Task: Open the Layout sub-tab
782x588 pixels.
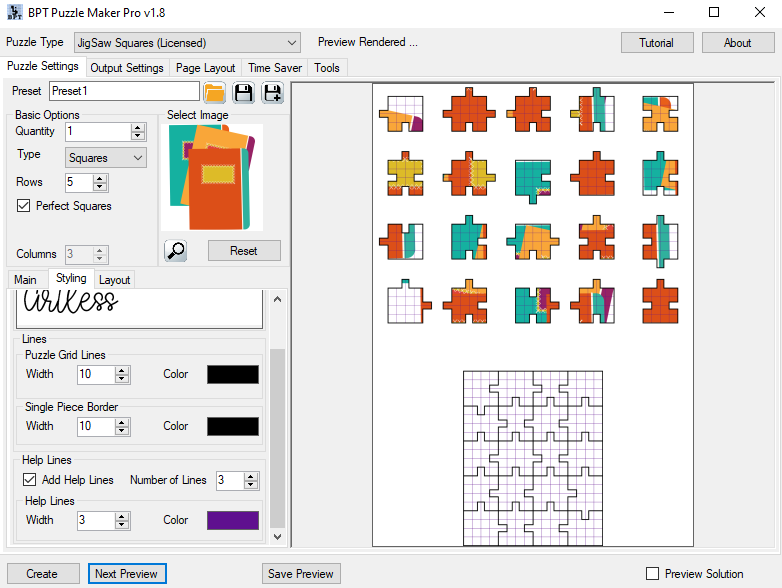Action: point(114,280)
